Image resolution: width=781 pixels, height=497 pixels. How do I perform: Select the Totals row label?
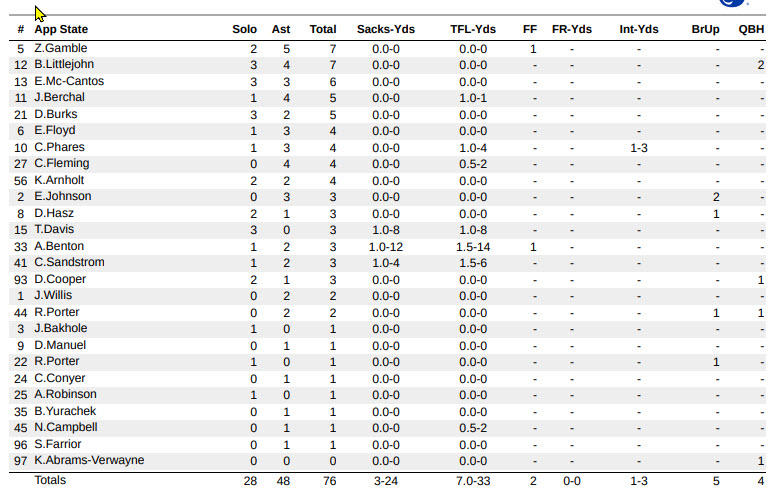[x=51, y=481]
